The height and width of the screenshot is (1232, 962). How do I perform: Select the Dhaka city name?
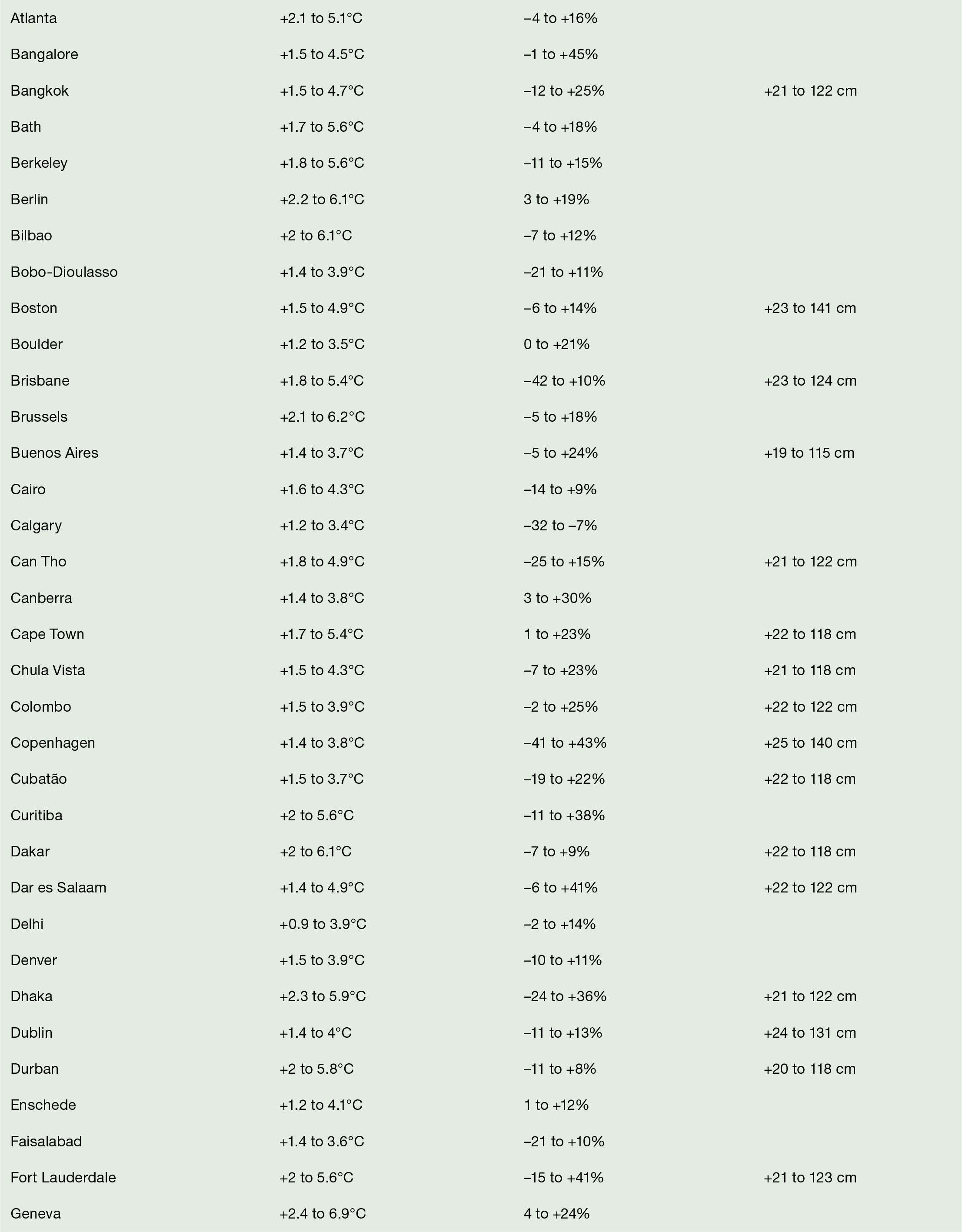click(x=32, y=996)
